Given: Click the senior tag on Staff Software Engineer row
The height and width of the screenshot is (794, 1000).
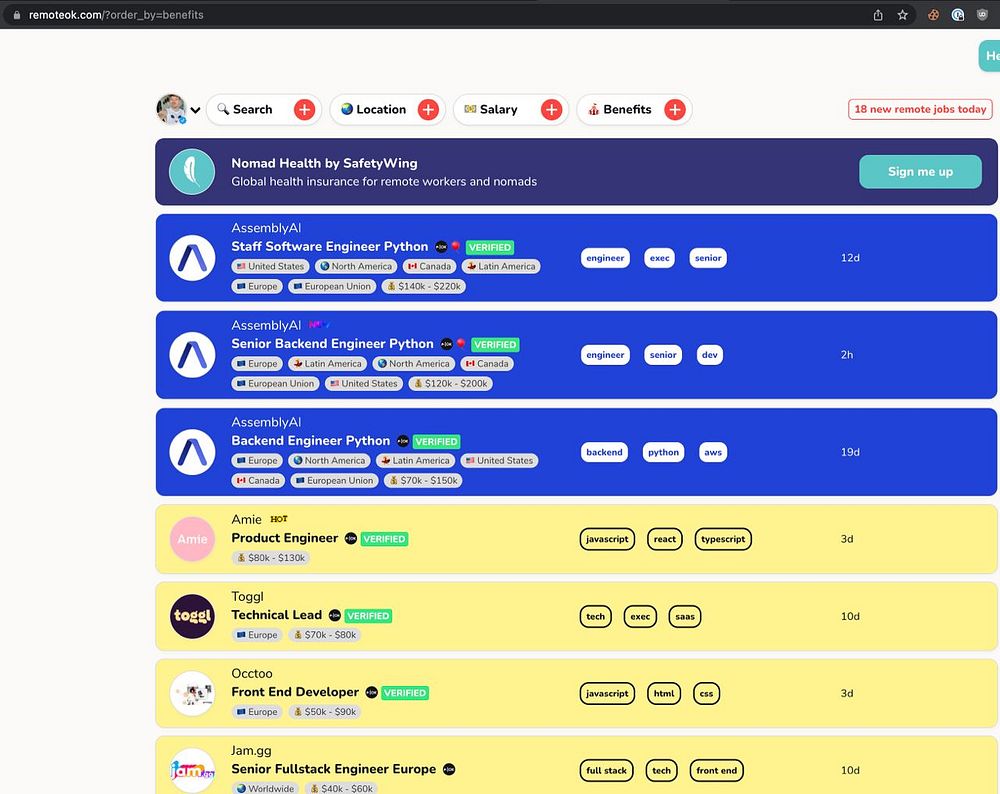Looking at the screenshot, I should tap(708, 258).
